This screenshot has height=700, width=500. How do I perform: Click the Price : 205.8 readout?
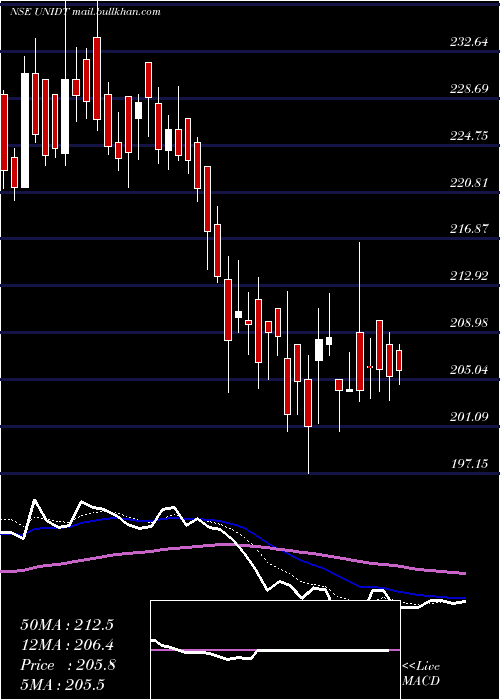click(x=68, y=665)
